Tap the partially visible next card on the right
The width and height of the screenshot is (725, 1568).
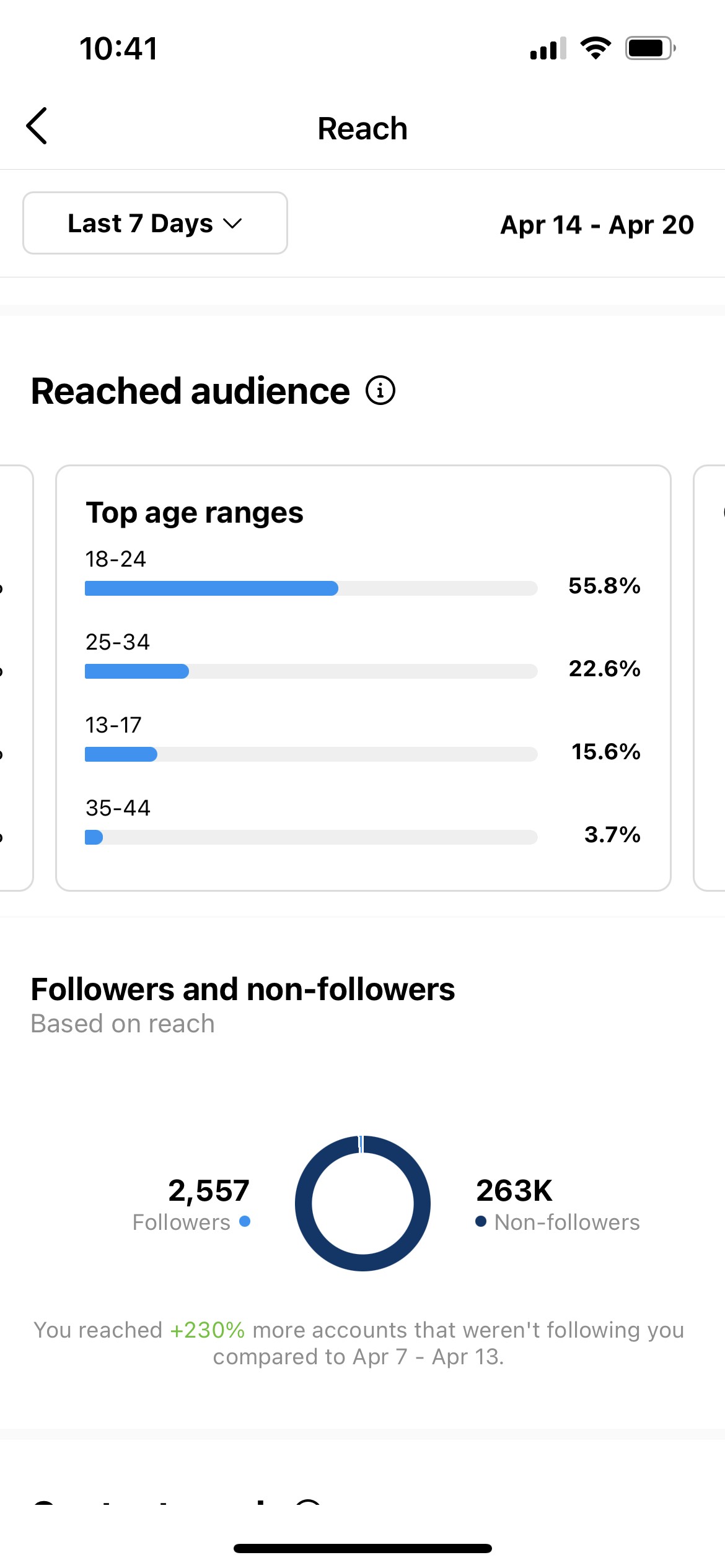tap(710, 678)
